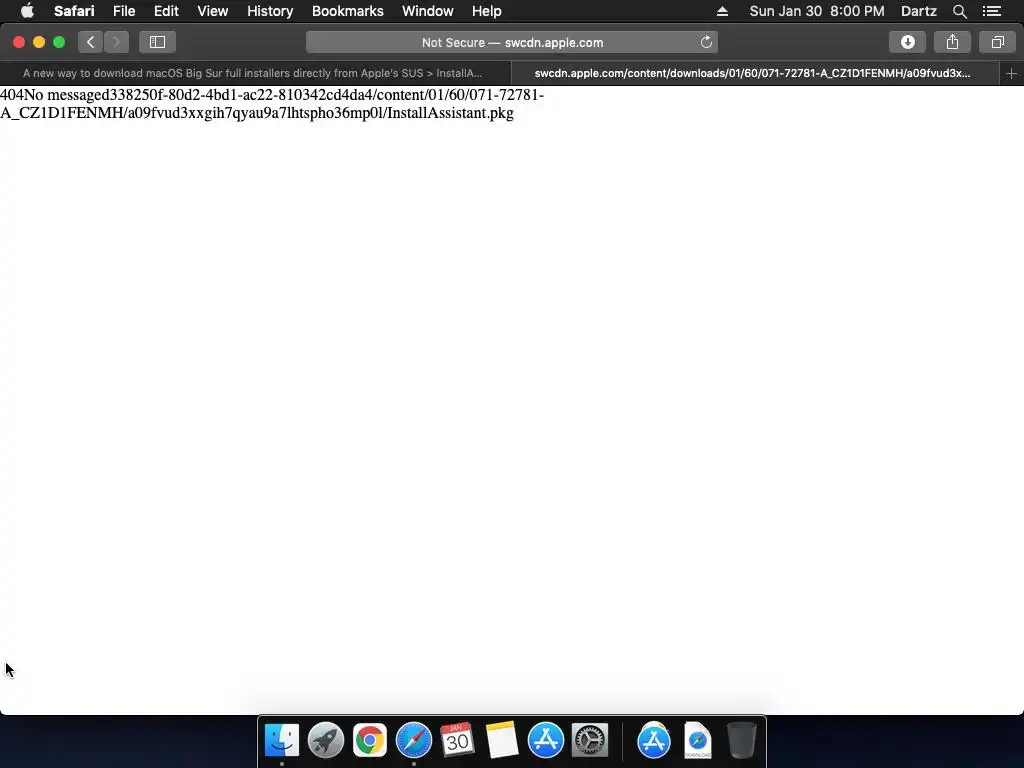Open the Bookmarks menu
1024x768 pixels.
coord(347,11)
